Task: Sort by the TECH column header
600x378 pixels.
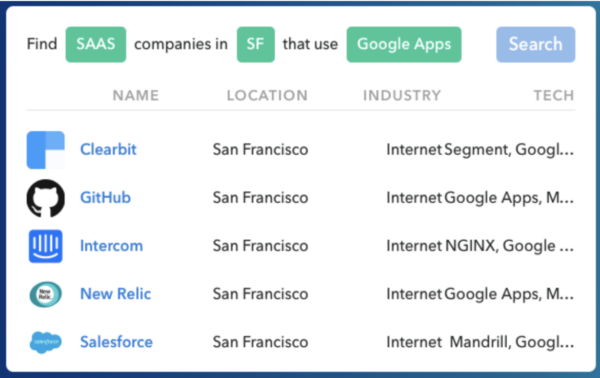Action: point(554,95)
